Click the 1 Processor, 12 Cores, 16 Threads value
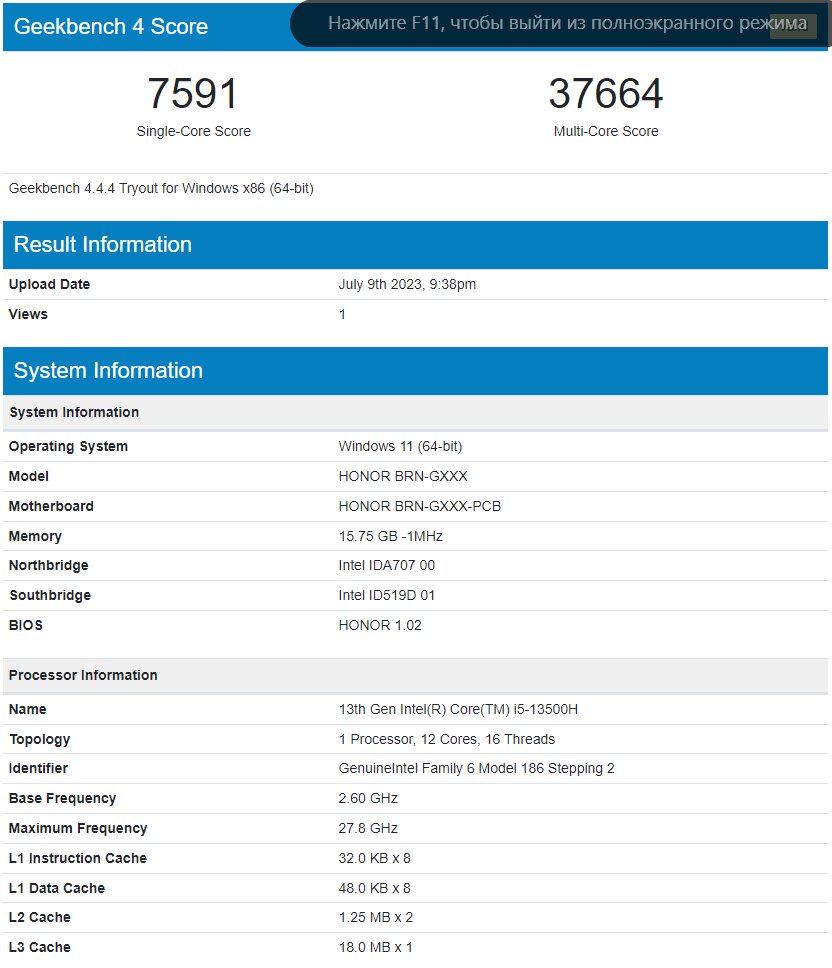Image resolution: width=832 pixels, height=968 pixels. [446, 739]
